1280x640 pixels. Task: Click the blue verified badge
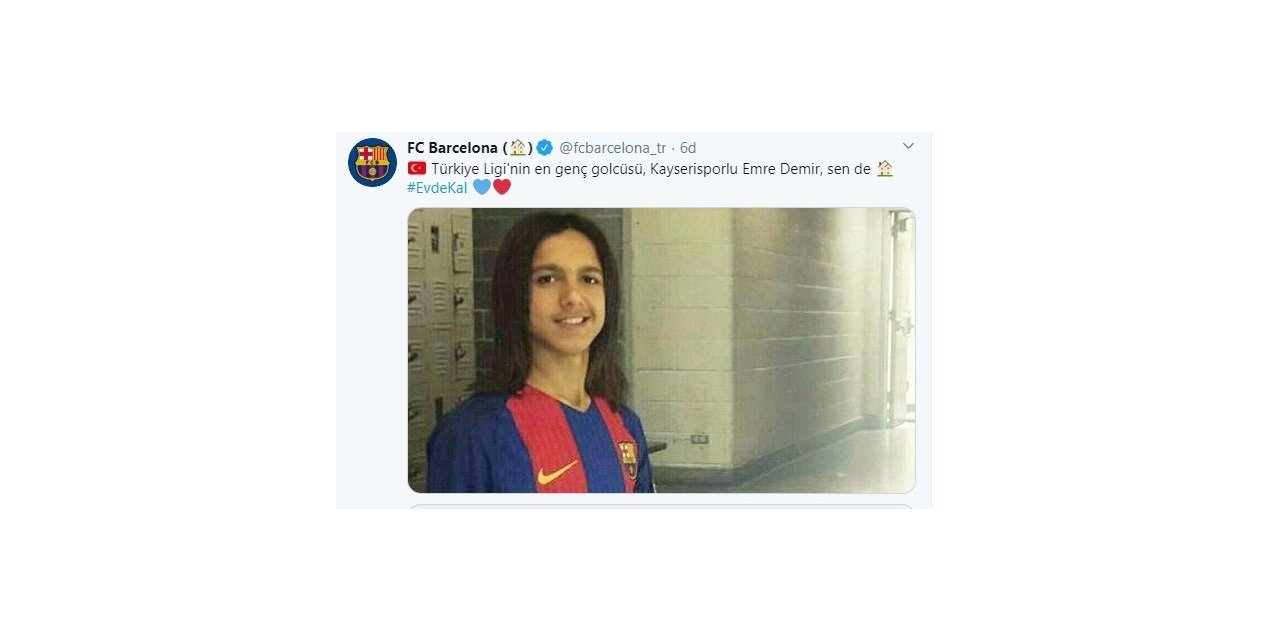[545, 148]
